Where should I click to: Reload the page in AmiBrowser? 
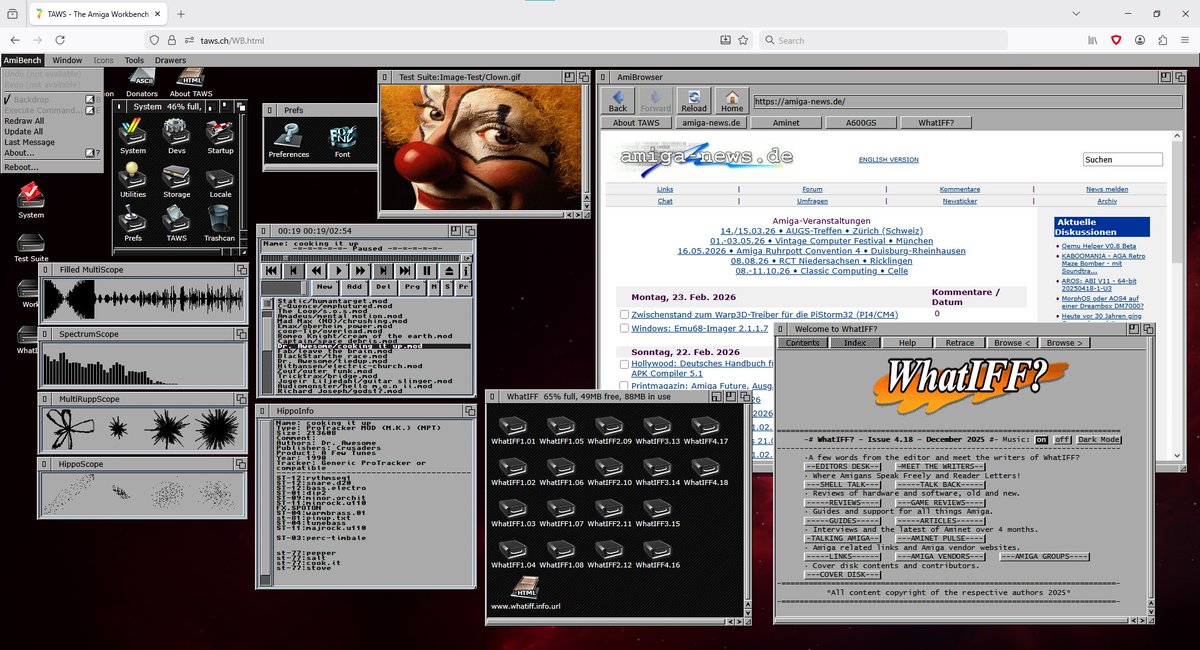point(693,101)
